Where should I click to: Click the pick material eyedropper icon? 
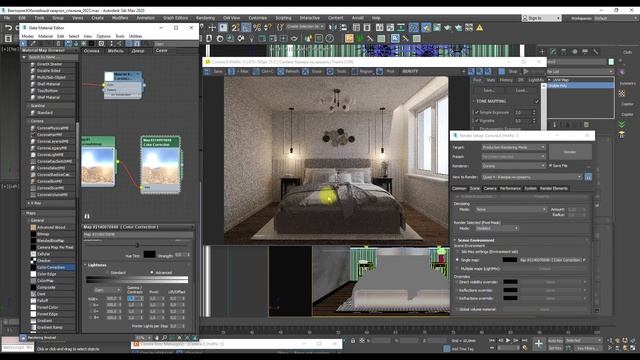[x=33, y=44]
